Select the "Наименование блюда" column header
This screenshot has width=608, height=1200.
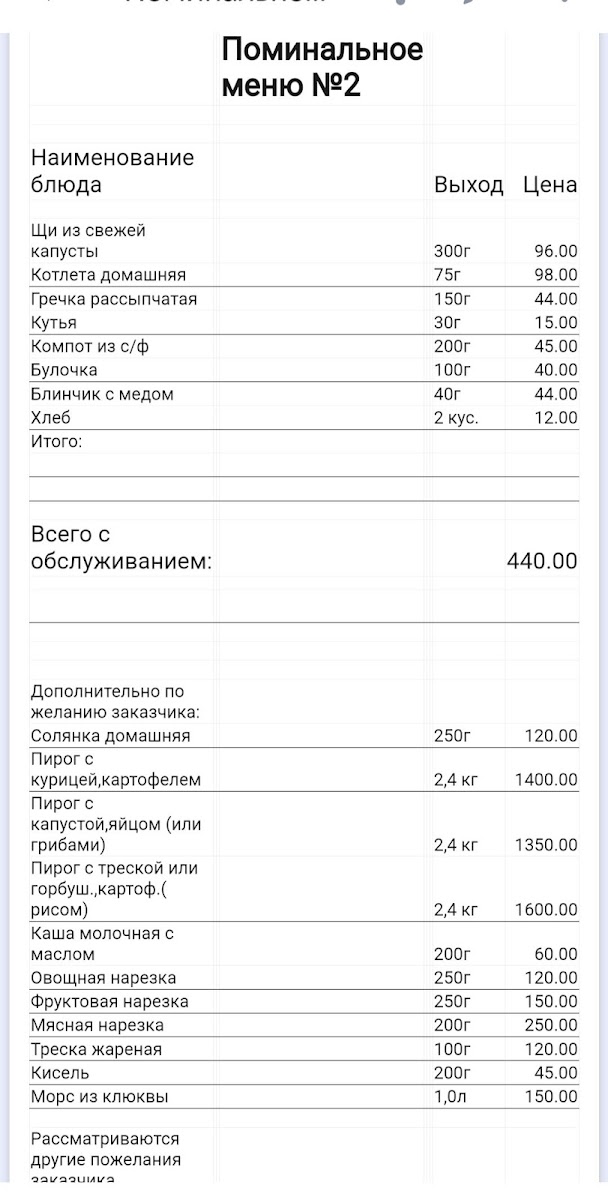tap(112, 171)
